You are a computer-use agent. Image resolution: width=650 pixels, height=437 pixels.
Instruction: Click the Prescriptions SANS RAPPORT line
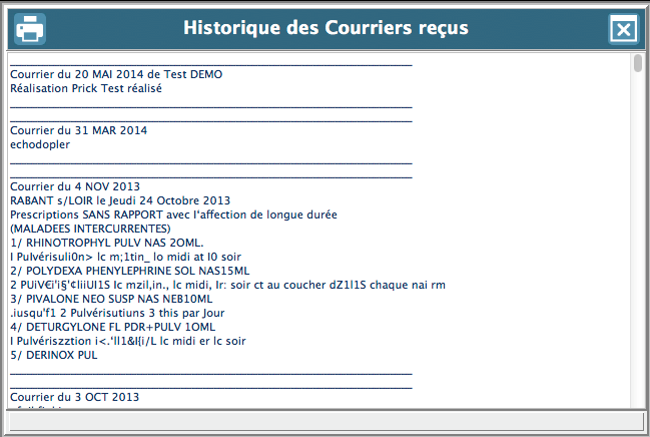tap(174, 214)
